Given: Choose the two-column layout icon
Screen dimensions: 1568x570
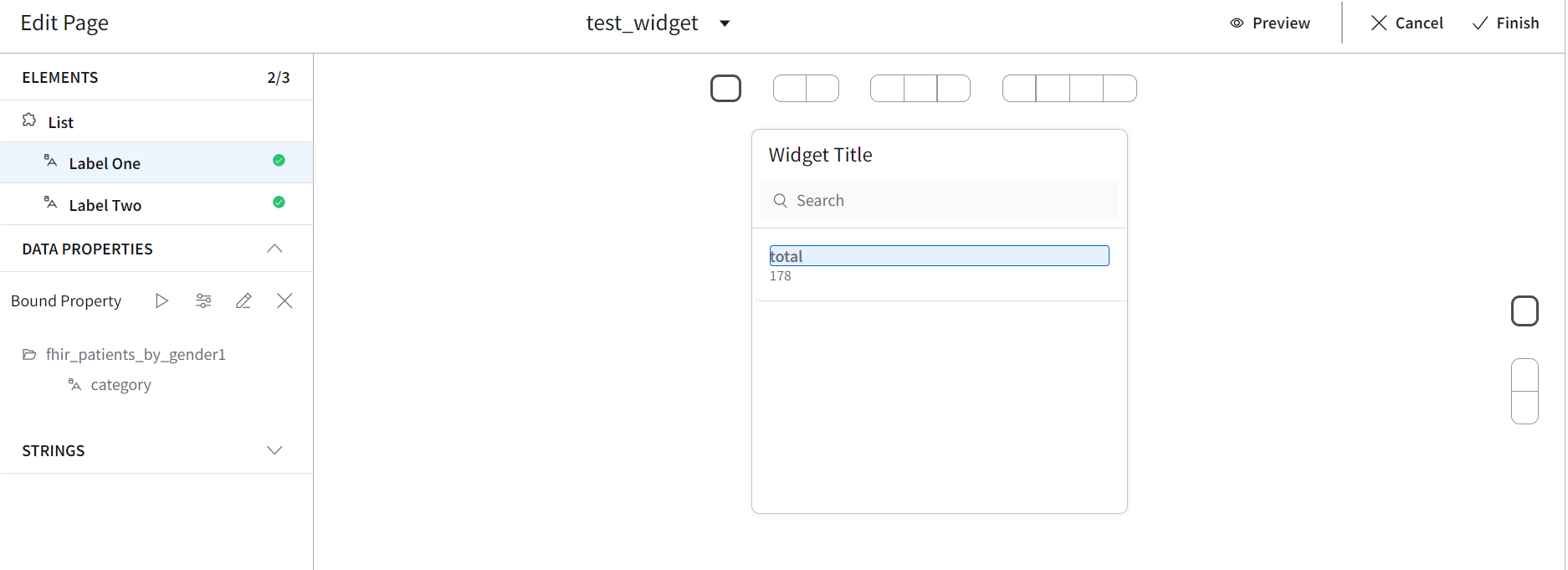Looking at the screenshot, I should tap(806, 88).
